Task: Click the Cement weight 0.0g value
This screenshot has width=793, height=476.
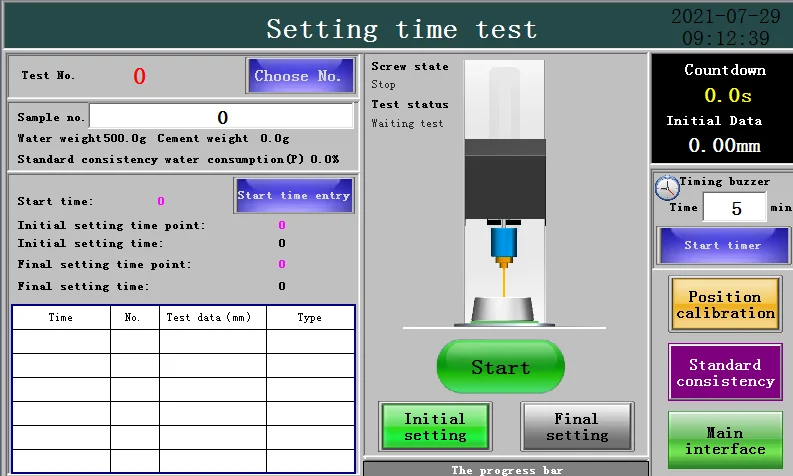Action: coord(275,138)
